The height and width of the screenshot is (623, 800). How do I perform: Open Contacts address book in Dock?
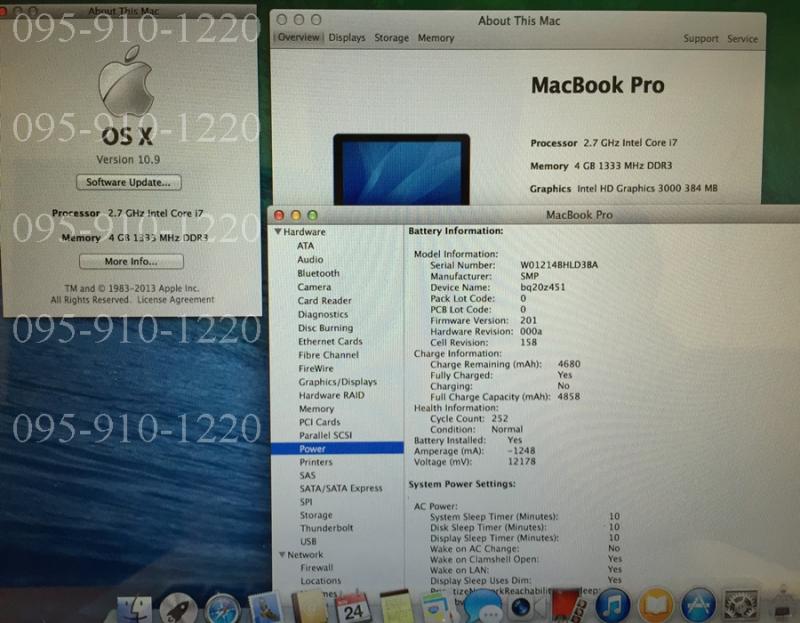(309, 607)
